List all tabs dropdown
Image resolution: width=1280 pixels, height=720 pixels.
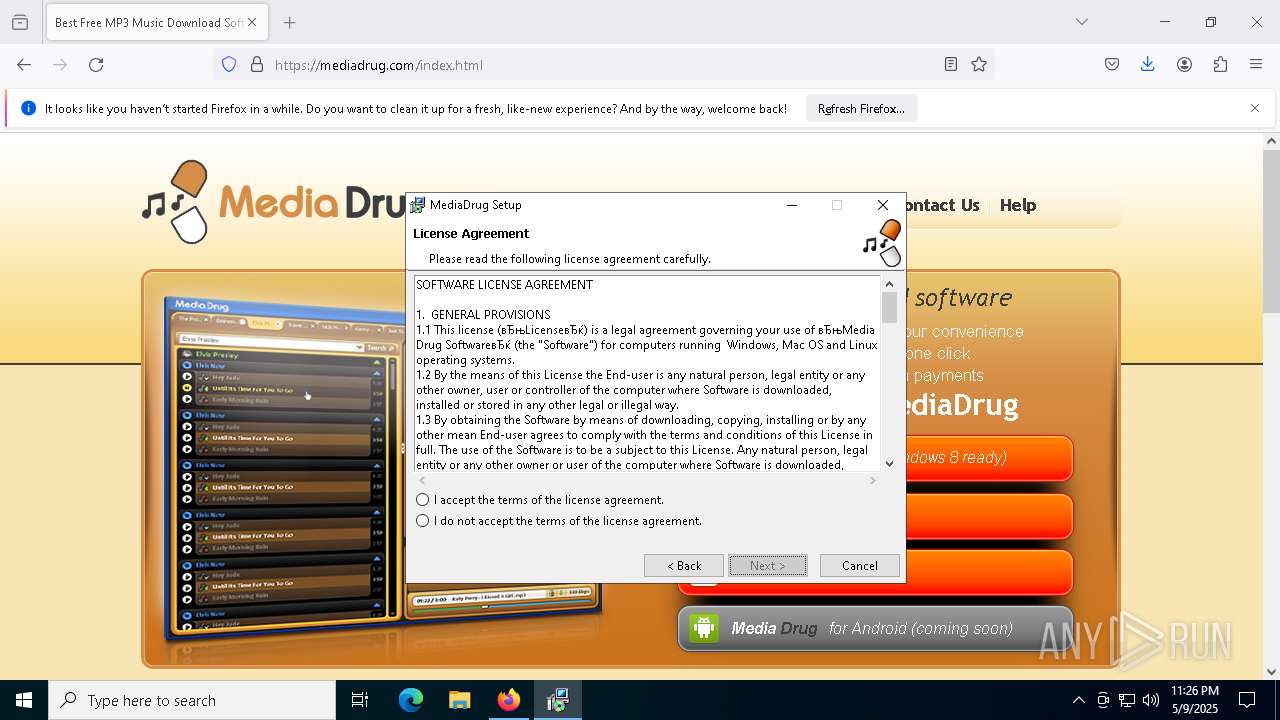[1081, 22]
